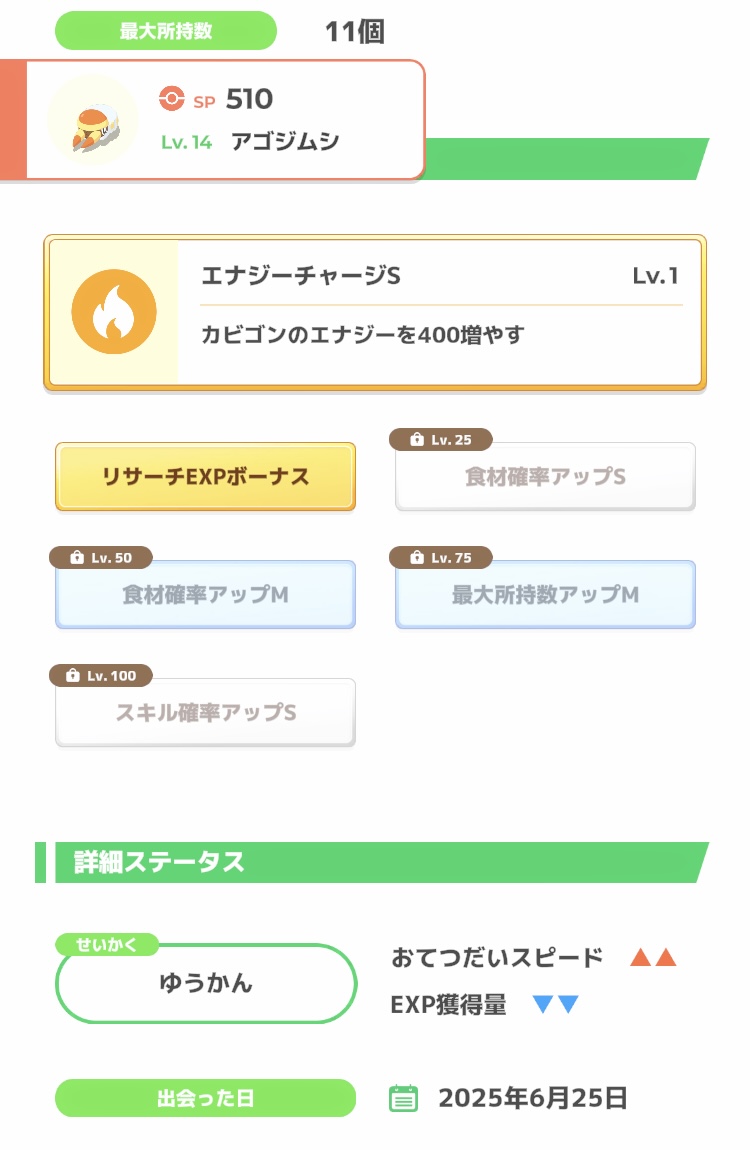750x1150 pixels.
Task: Open the エナジーチャージS main skill card
Action: [375, 313]
